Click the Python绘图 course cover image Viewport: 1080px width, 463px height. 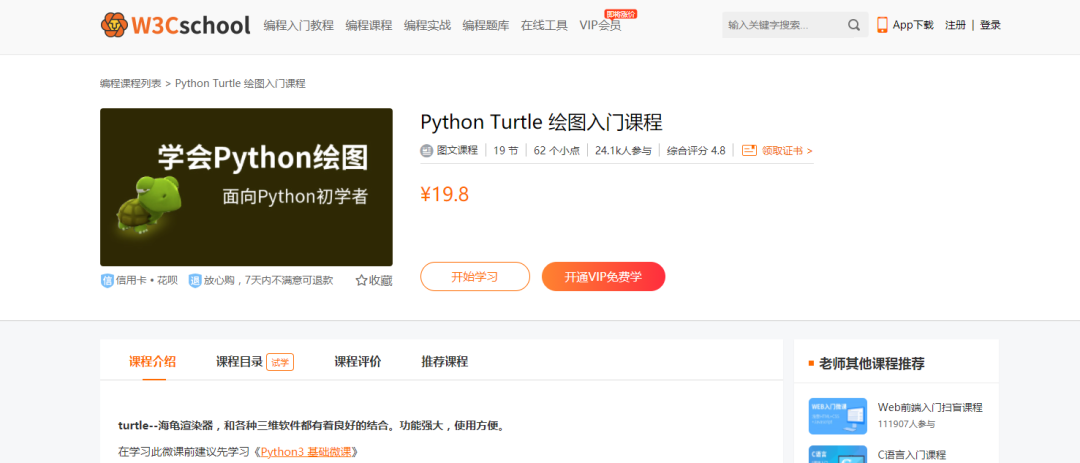pos(247,187)
